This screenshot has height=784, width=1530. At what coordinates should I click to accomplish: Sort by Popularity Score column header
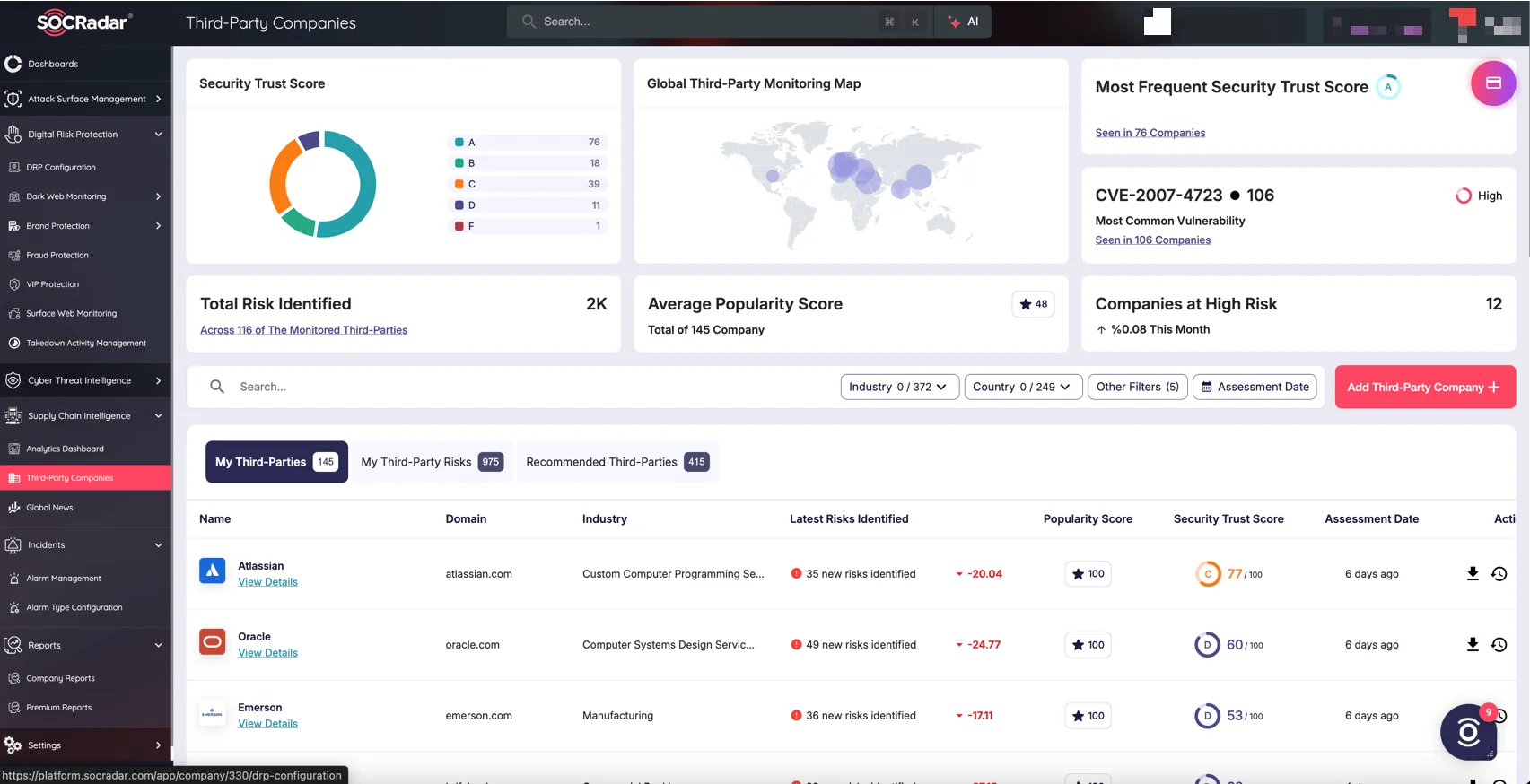click(x=1088, y=519)
